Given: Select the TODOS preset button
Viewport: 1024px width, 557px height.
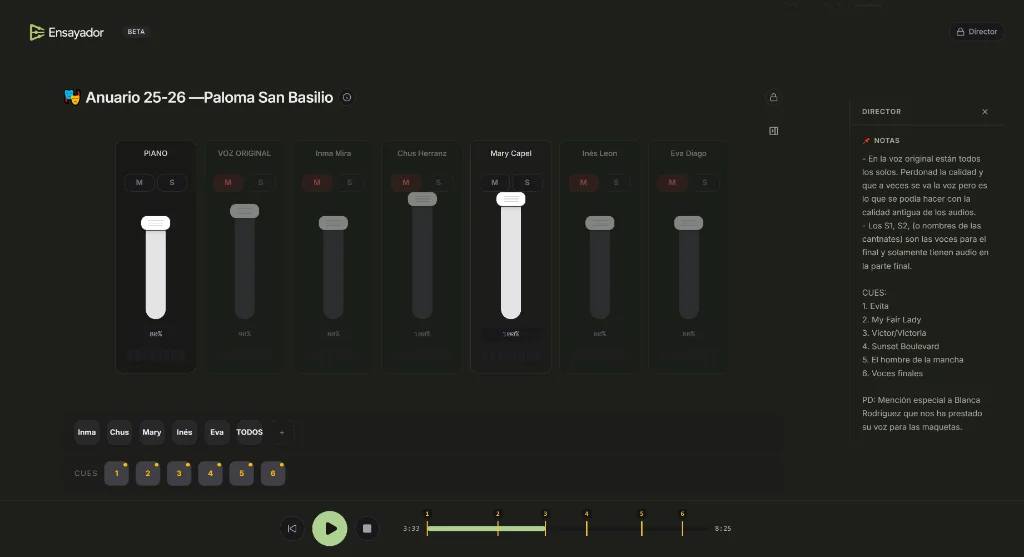Looking at the screenshot, I should point(249,432).
